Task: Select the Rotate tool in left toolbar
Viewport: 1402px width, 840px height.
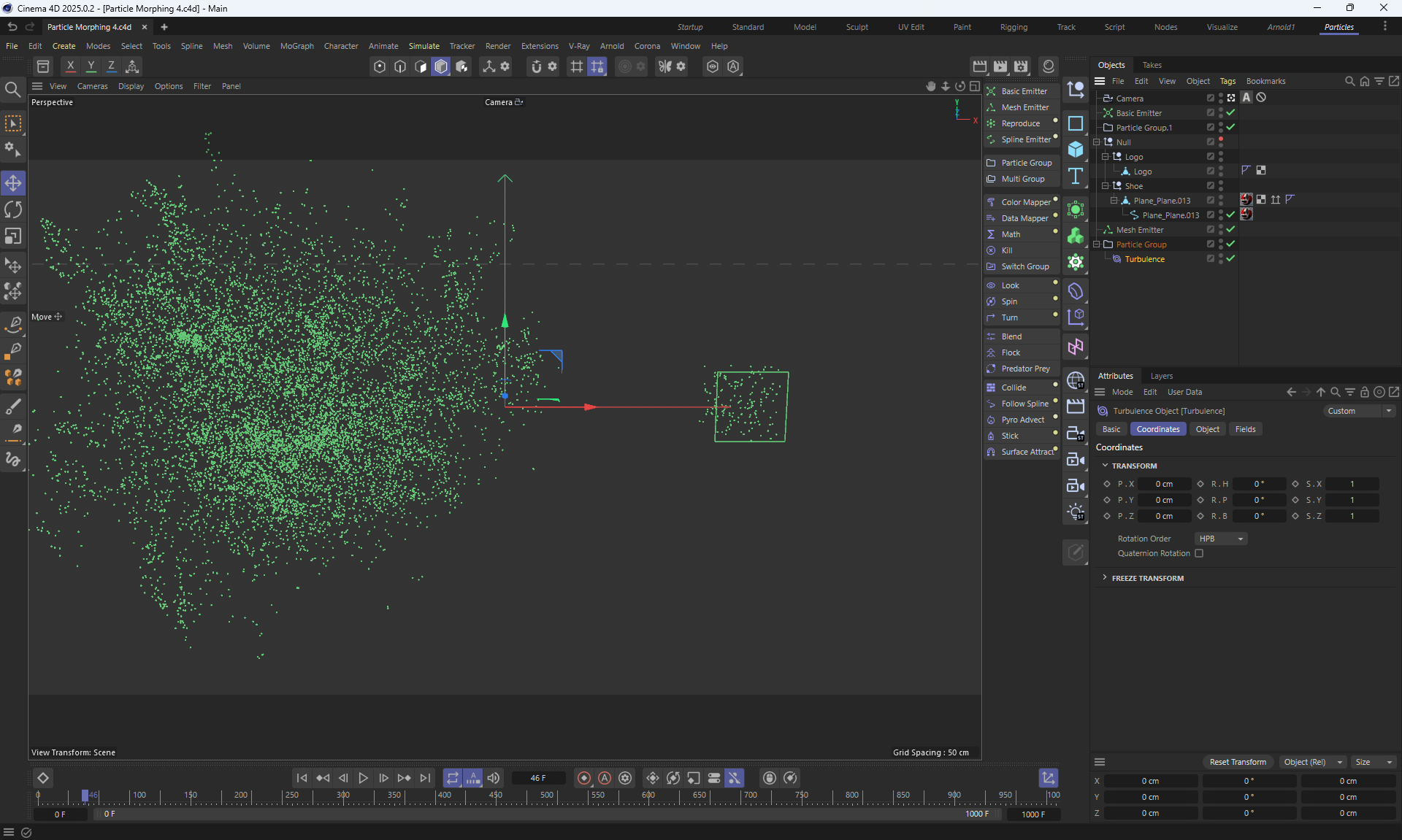Action: coord(13,210)
